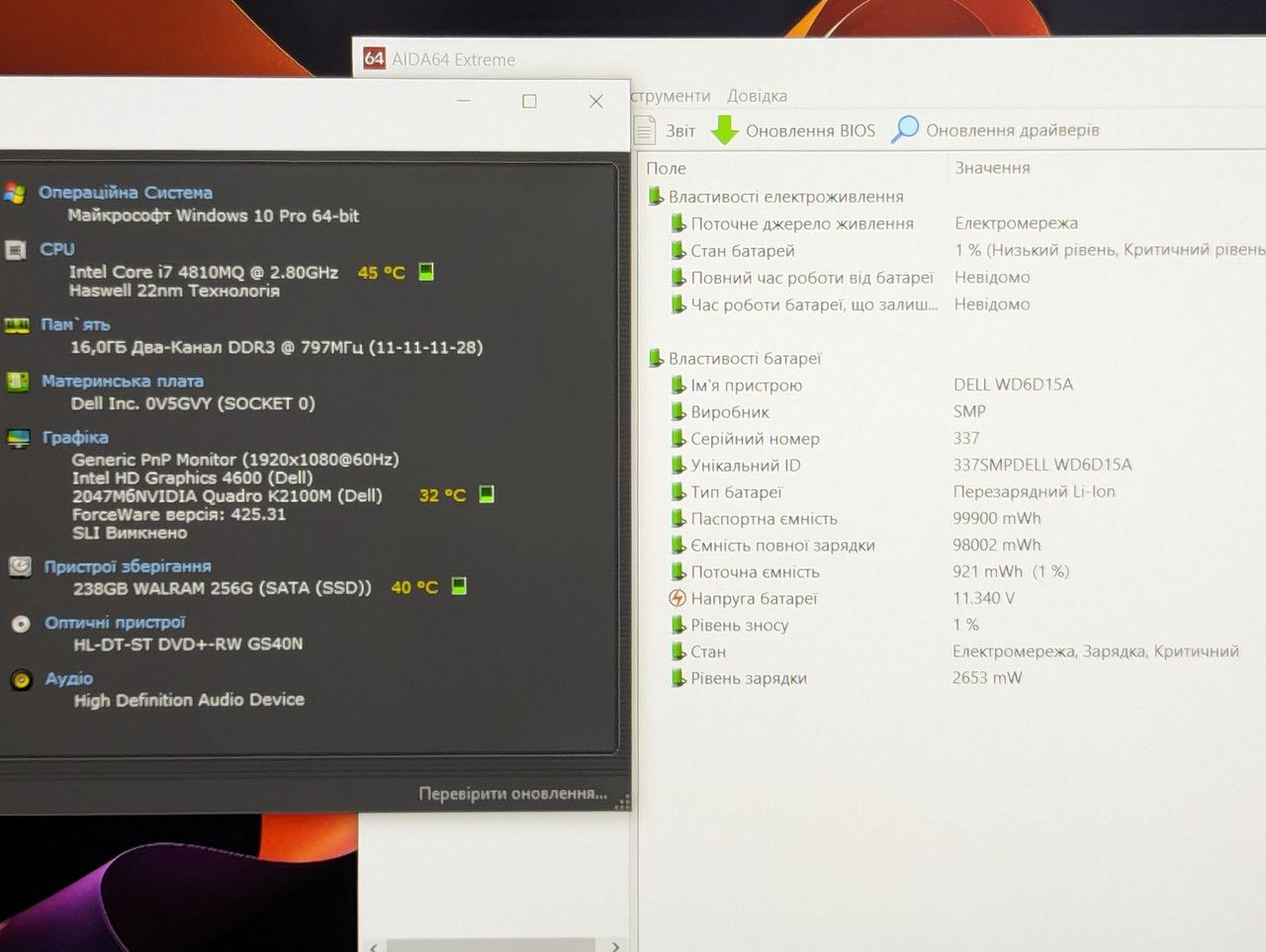Click the value 99900 mWh

997,518
